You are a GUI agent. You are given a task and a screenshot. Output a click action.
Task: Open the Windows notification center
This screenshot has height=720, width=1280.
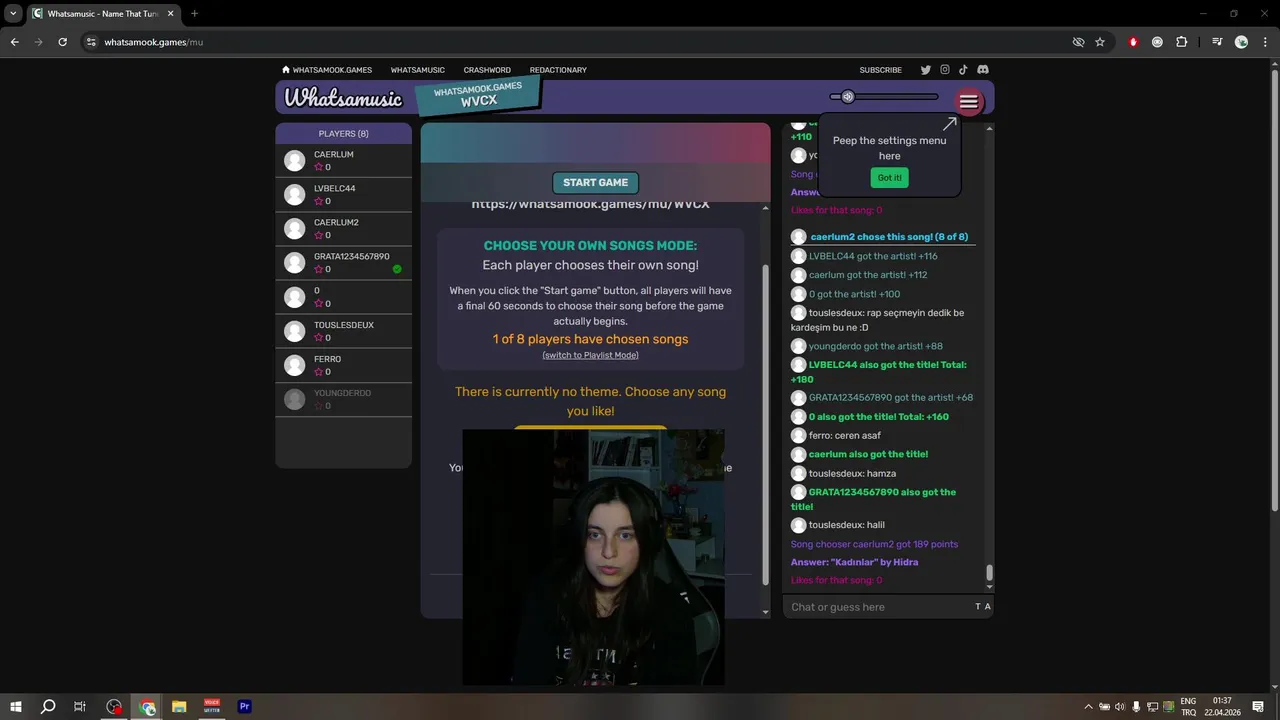pyautogui.click(x=1258, y=707)
